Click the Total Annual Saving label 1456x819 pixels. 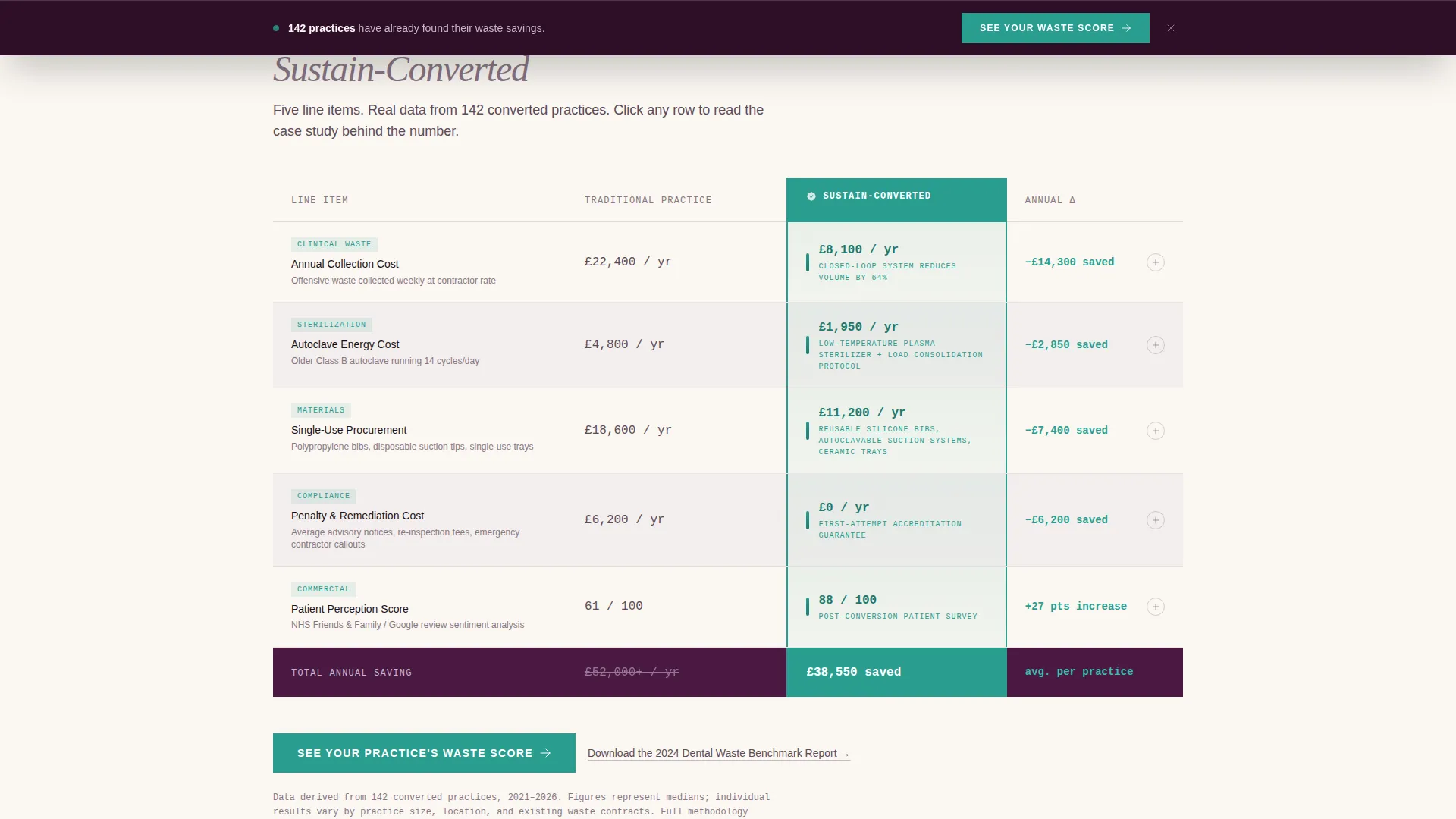351,673
